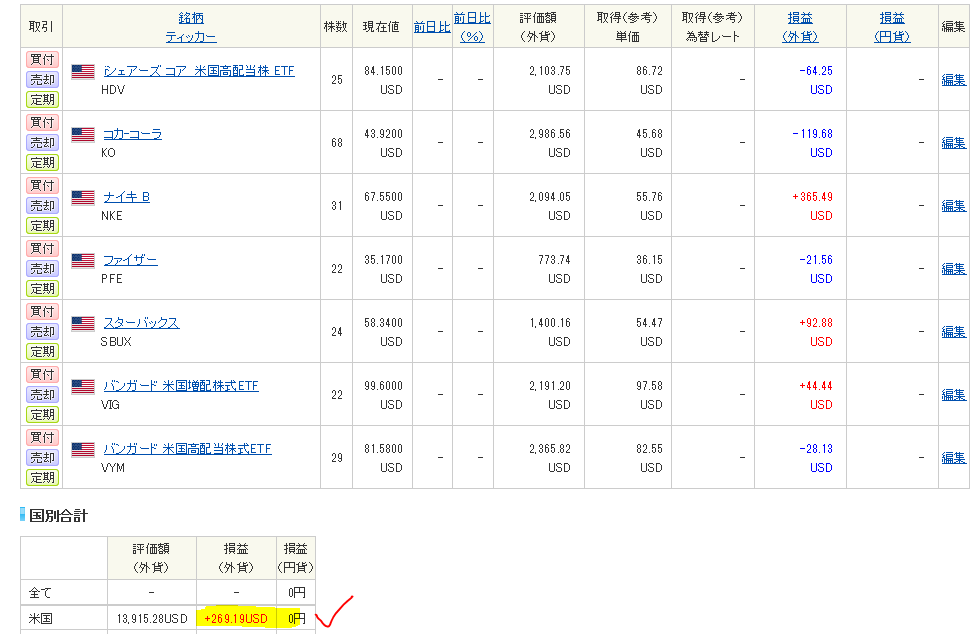
Task: Click 売却 in the NKE row
Action: pyautogui.click(x=42, y=205)
